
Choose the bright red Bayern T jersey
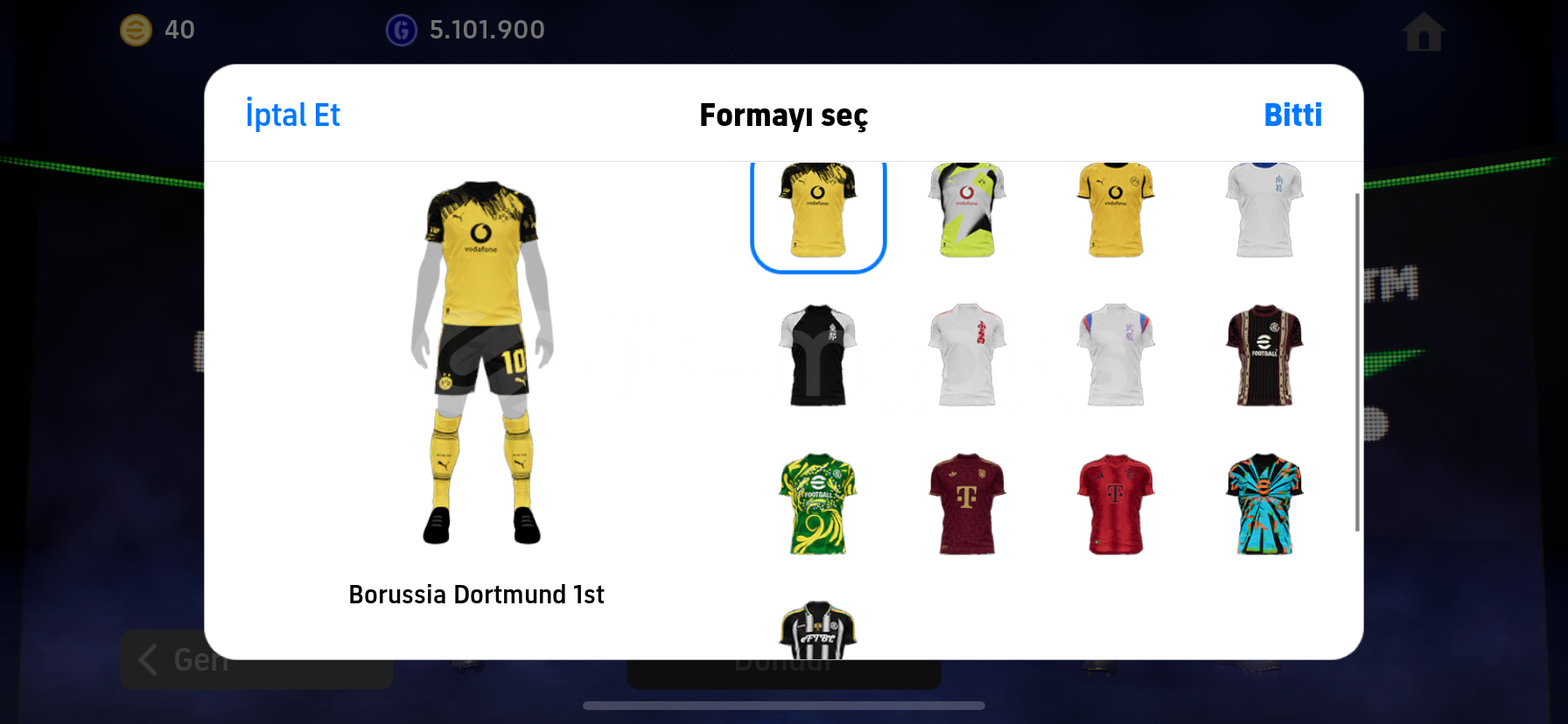coord(1116,504)
